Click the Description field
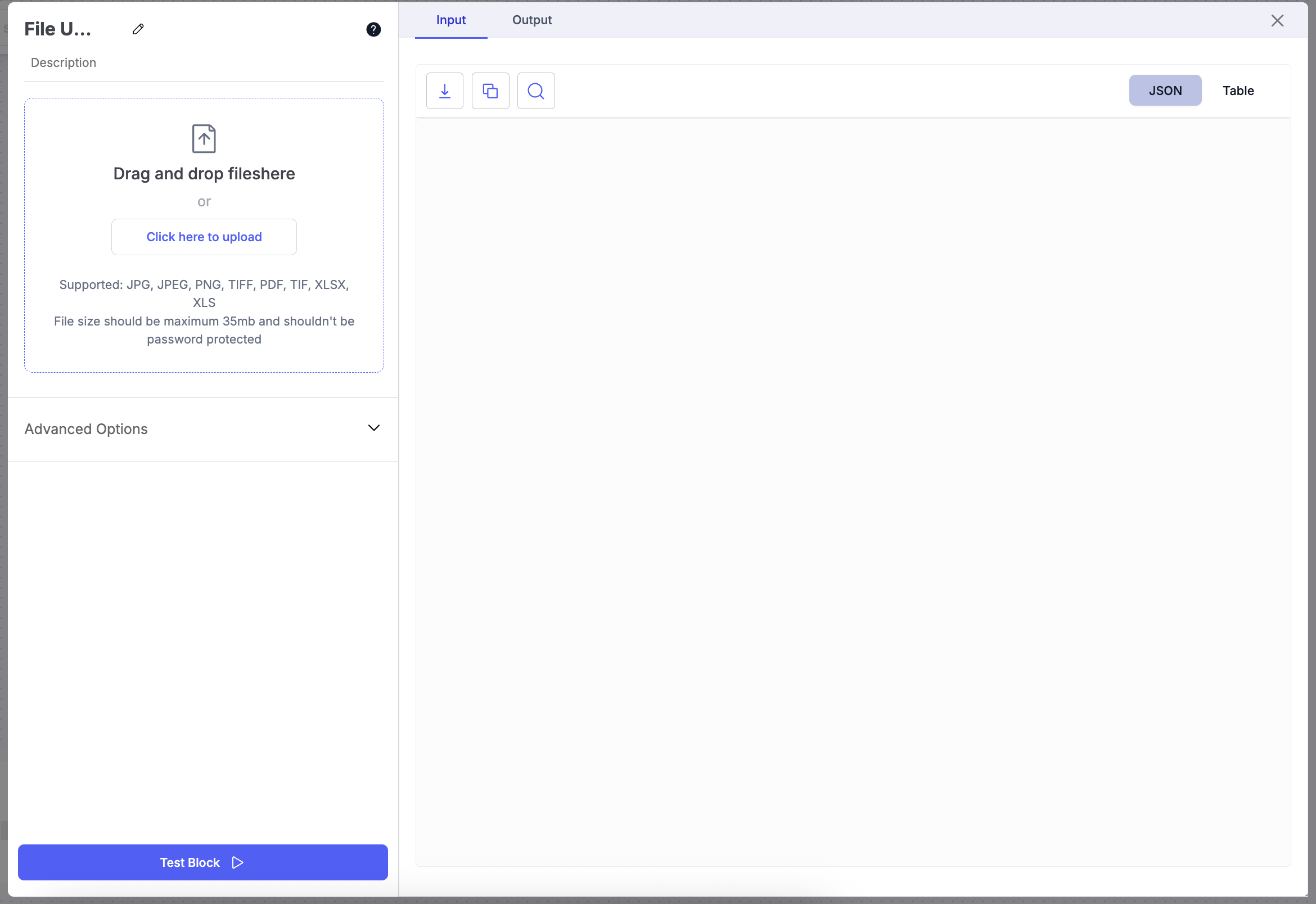This screenshot has height=904, width=1316. coord(64,62)
